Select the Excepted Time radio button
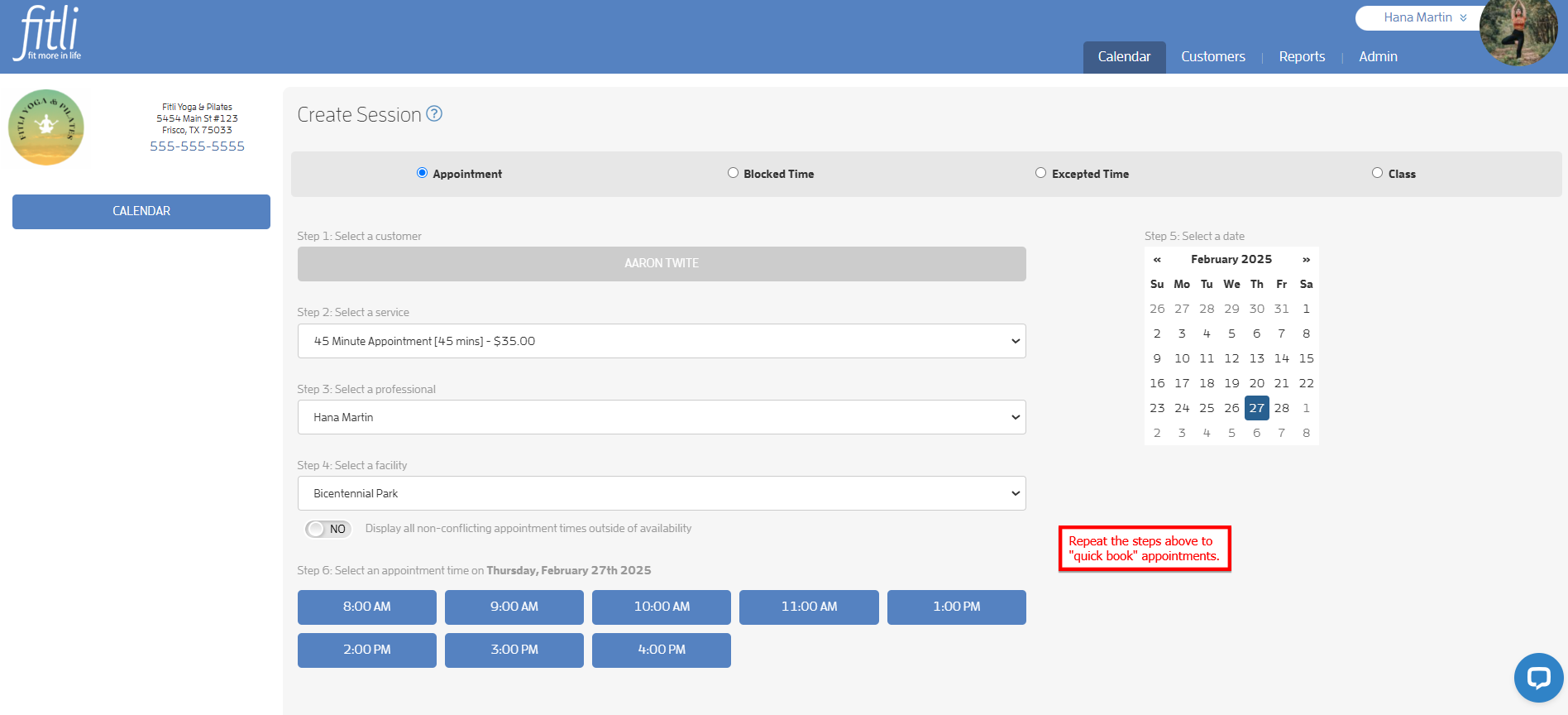Viewport: 1568px width, 715px height. [1040, 173]
